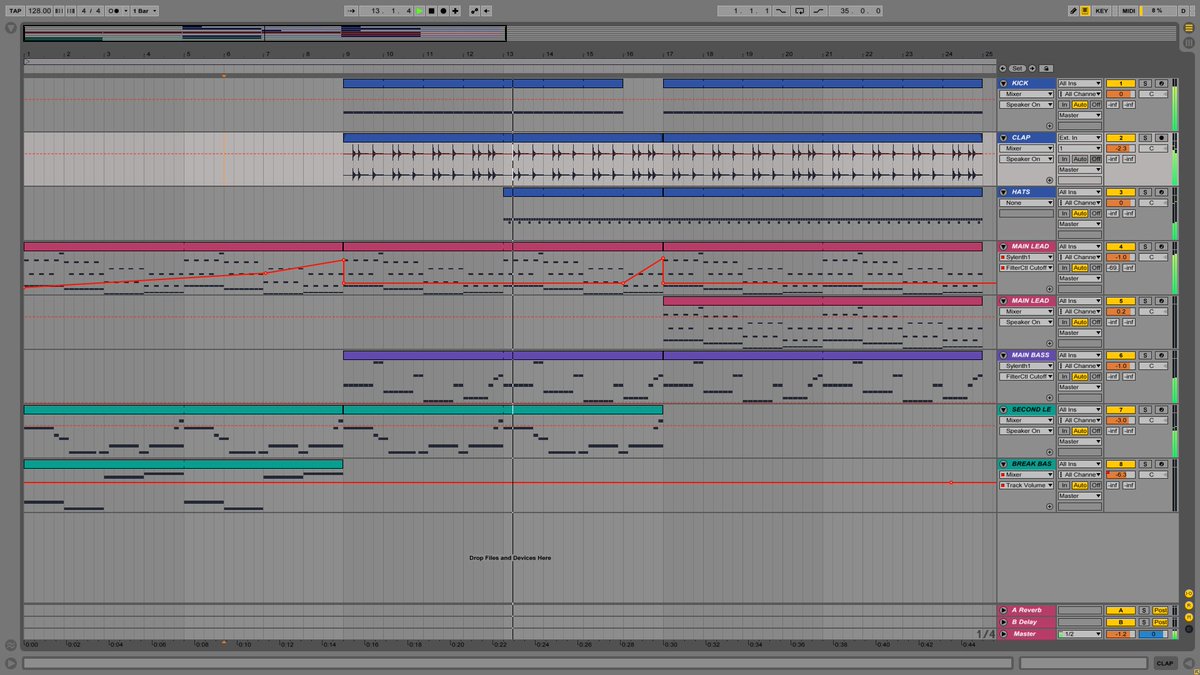Click the global arrangement record circle icon
1200x675 pixels.
coord(443,9)
